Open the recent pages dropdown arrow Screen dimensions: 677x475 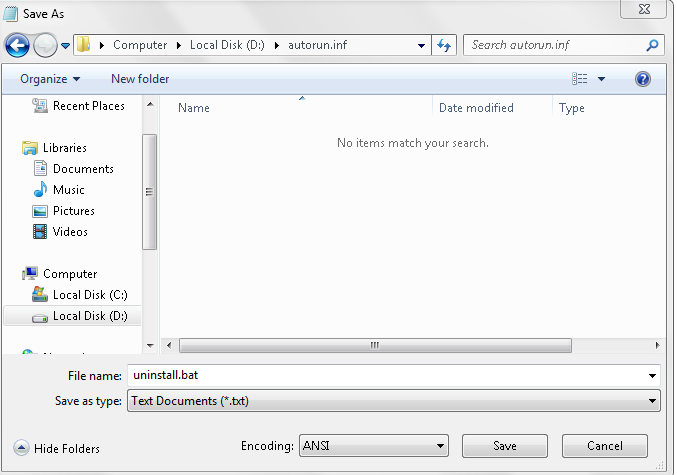tap(65, 45)
